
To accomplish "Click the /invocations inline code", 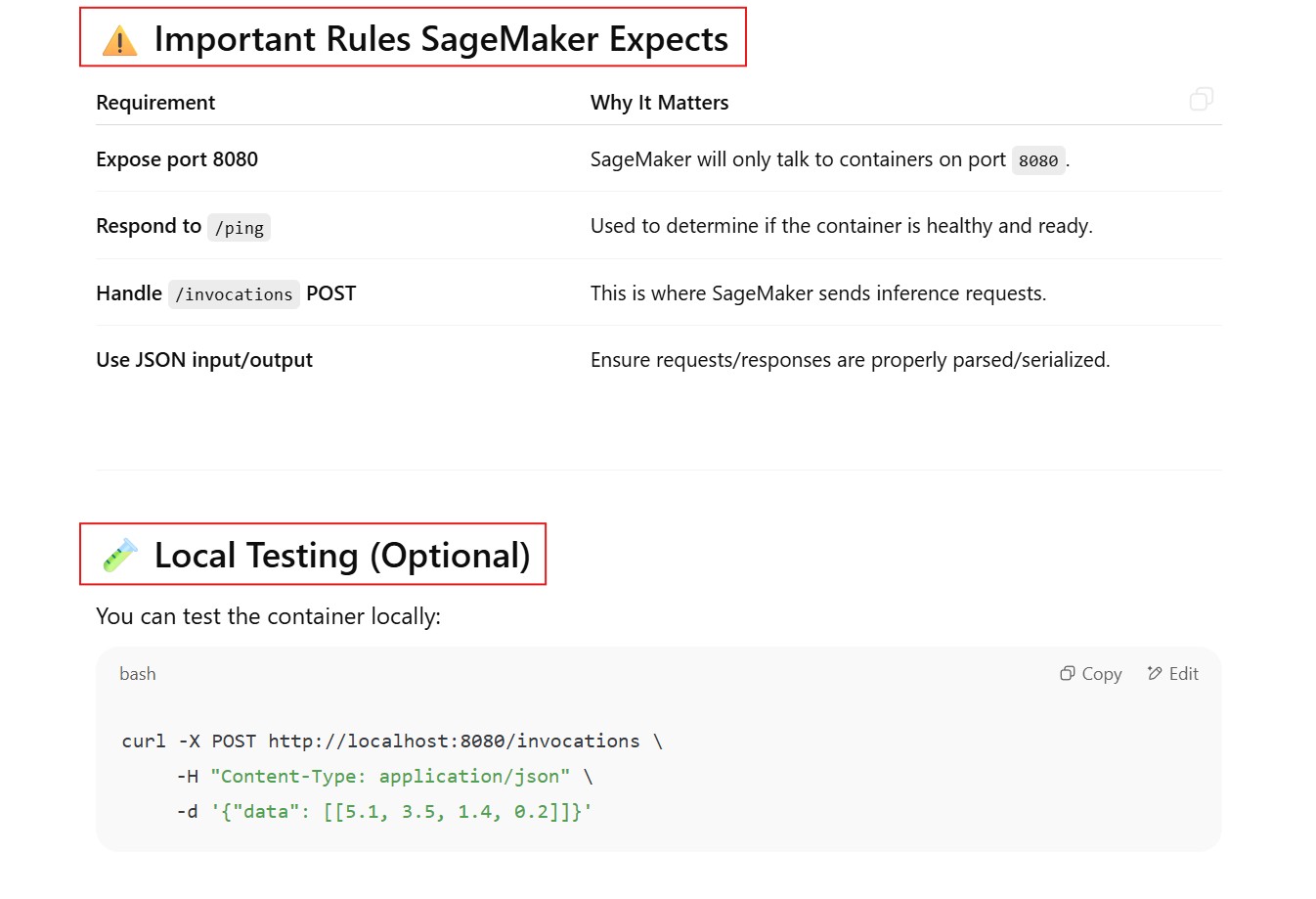I will (x=234, y=294).
